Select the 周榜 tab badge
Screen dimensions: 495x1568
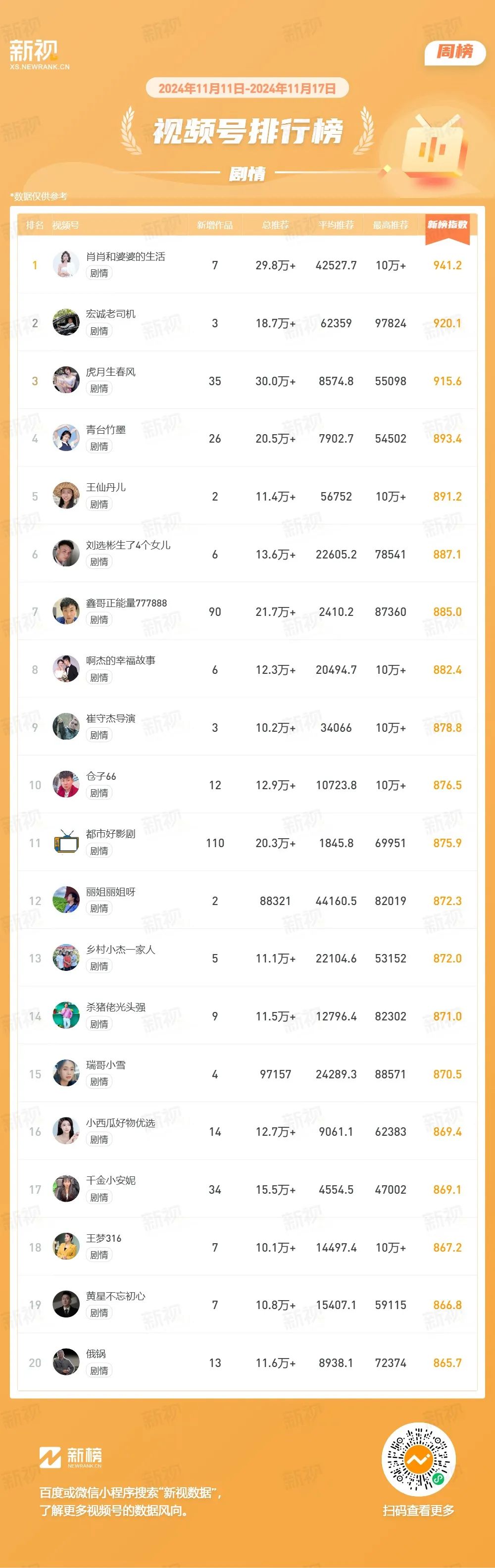pyautogui.click(x=455, y=52)
